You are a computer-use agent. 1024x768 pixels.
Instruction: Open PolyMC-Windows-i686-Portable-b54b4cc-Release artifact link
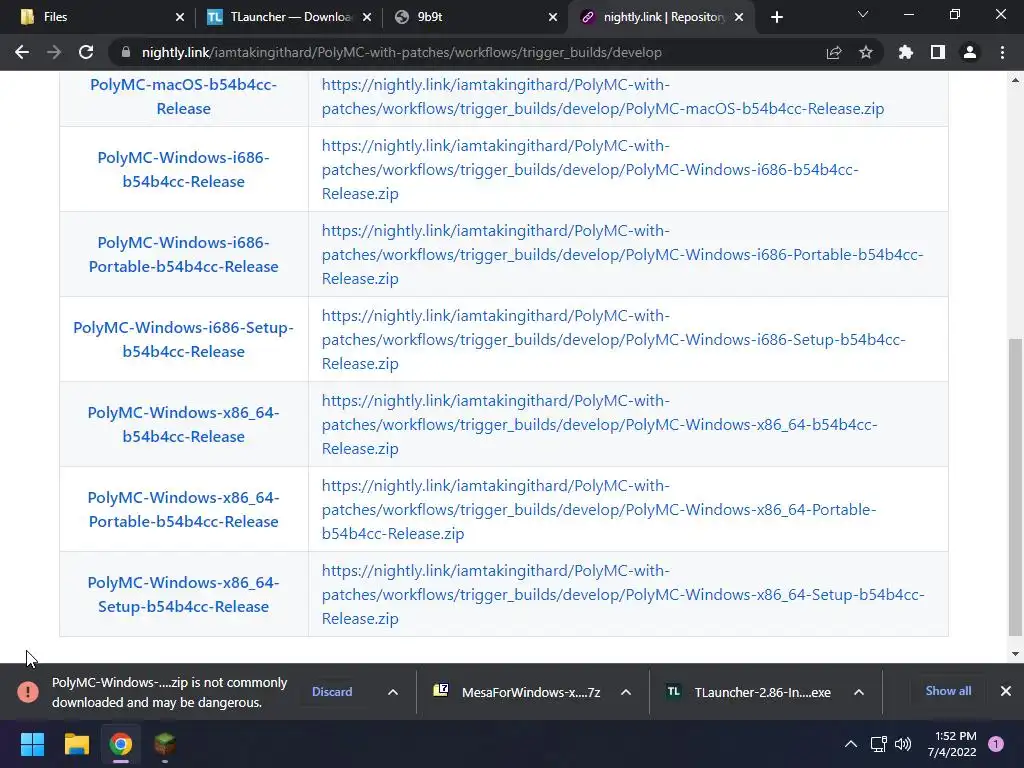[x=184, y=255]
